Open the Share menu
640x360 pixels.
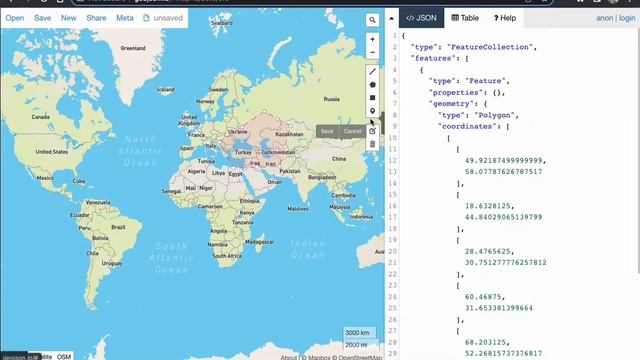point(96,18)
